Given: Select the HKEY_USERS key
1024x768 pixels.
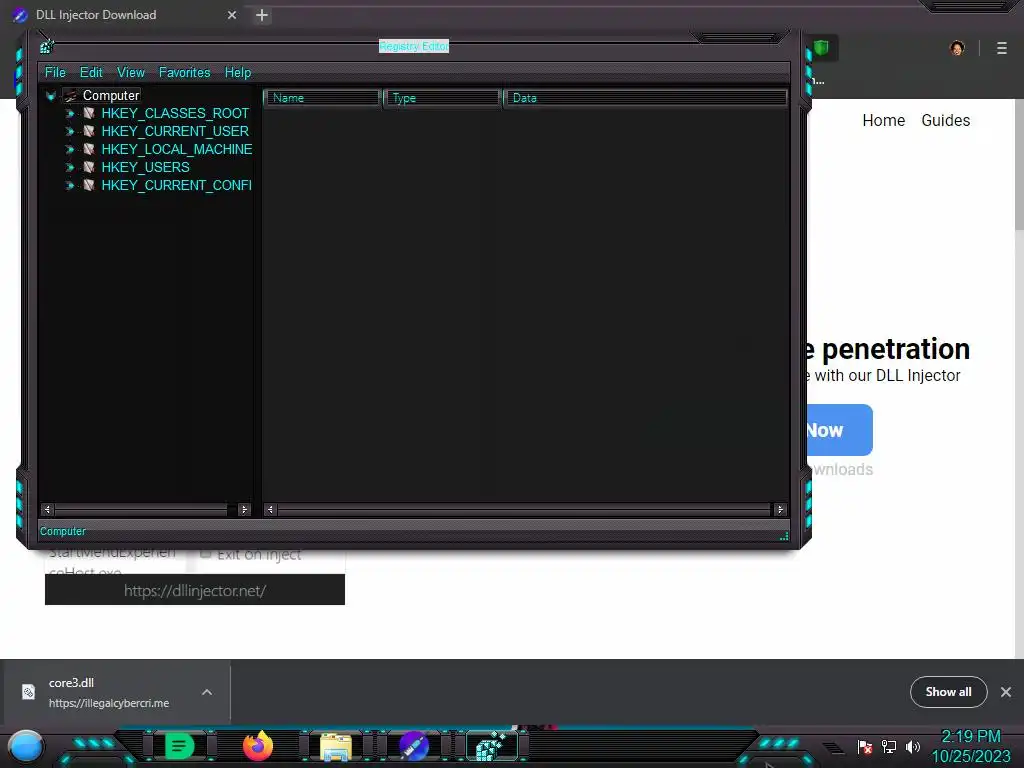Looking at the screenshot, I should 145,167.
